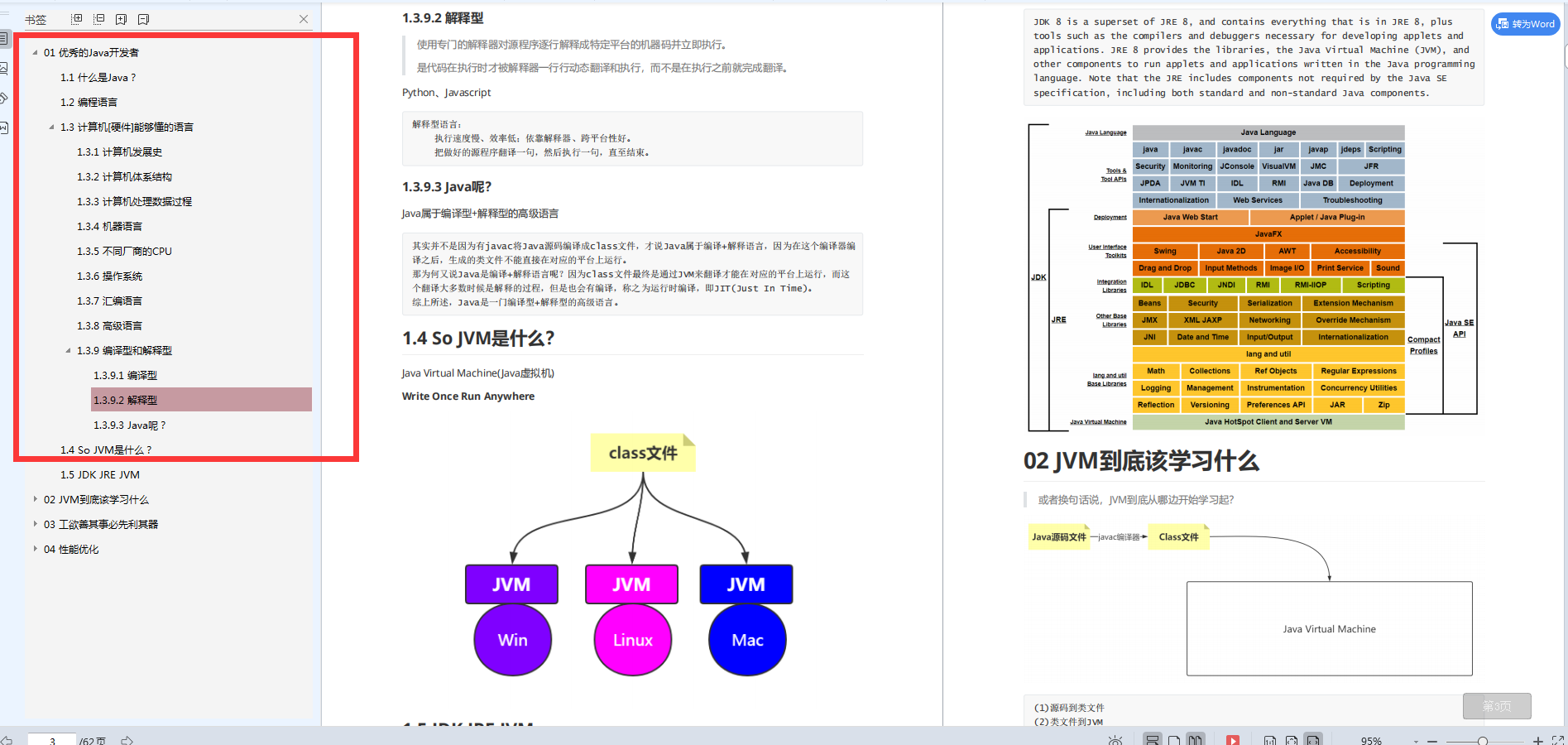The height and width of the screenshot is (745, 1568).
Task: Go to previous page arrow
Action: click(x=7, y=741)
